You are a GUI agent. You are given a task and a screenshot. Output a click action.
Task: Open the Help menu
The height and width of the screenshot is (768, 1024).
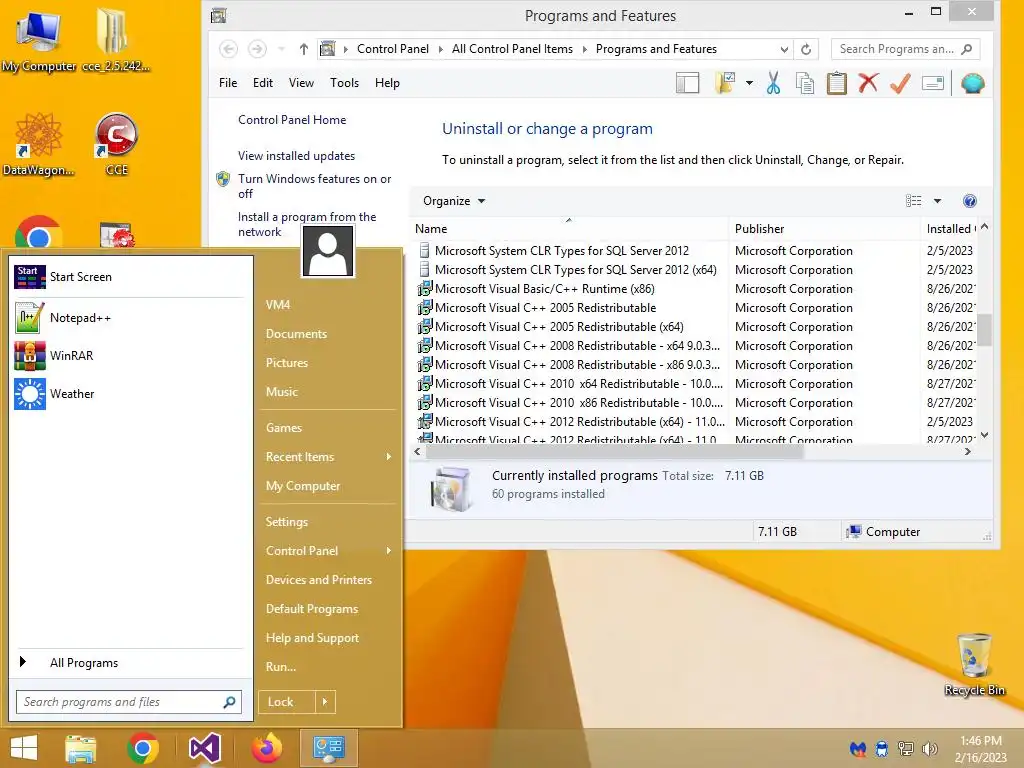click(x=387, y=83)
